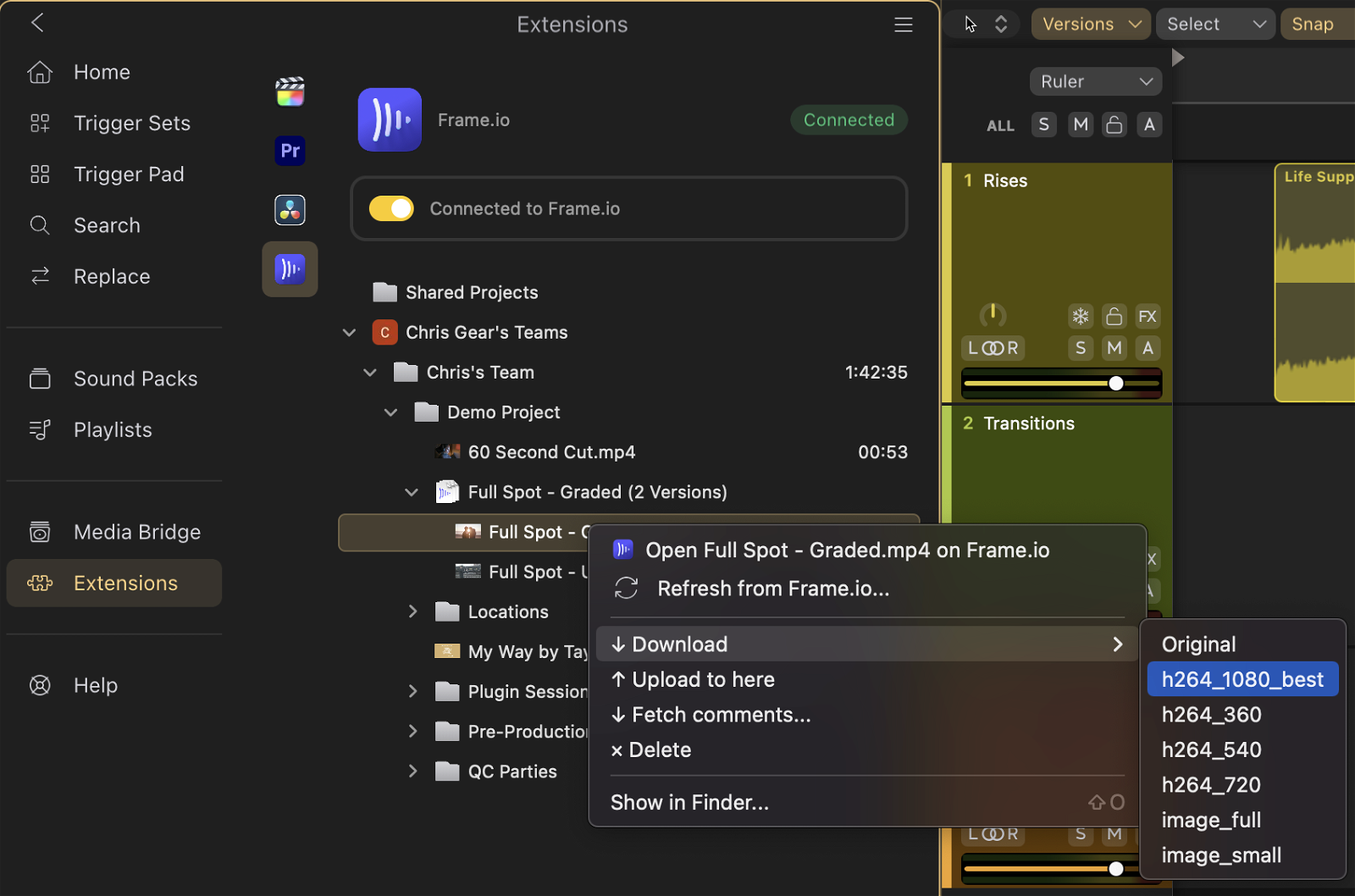Select the Premiere Pro extension icon
Screen dimensions: 1355x896
point(290,151)
